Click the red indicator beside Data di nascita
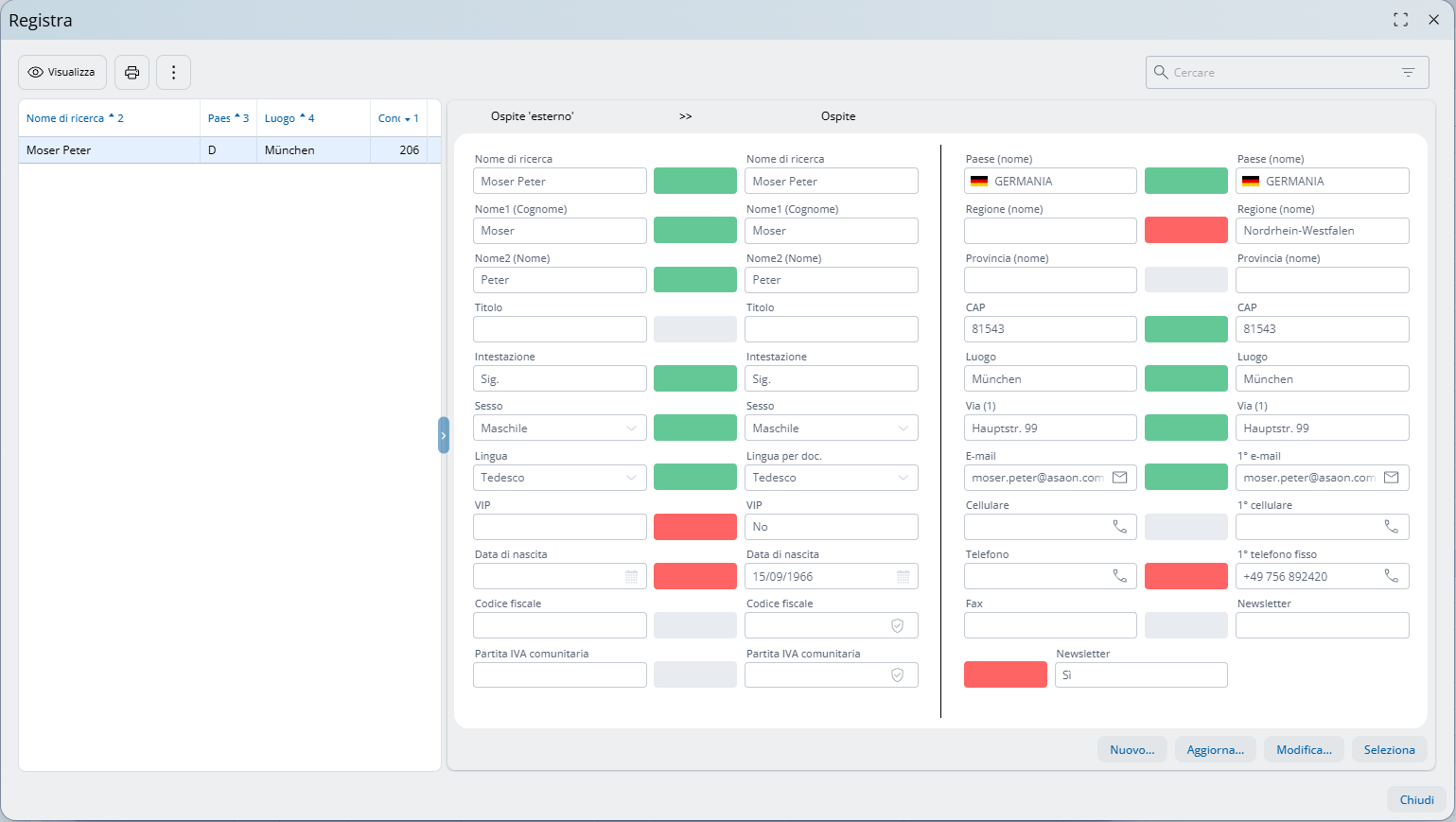Viewport: 1456px width, 822px height. (x=694, y=576)
